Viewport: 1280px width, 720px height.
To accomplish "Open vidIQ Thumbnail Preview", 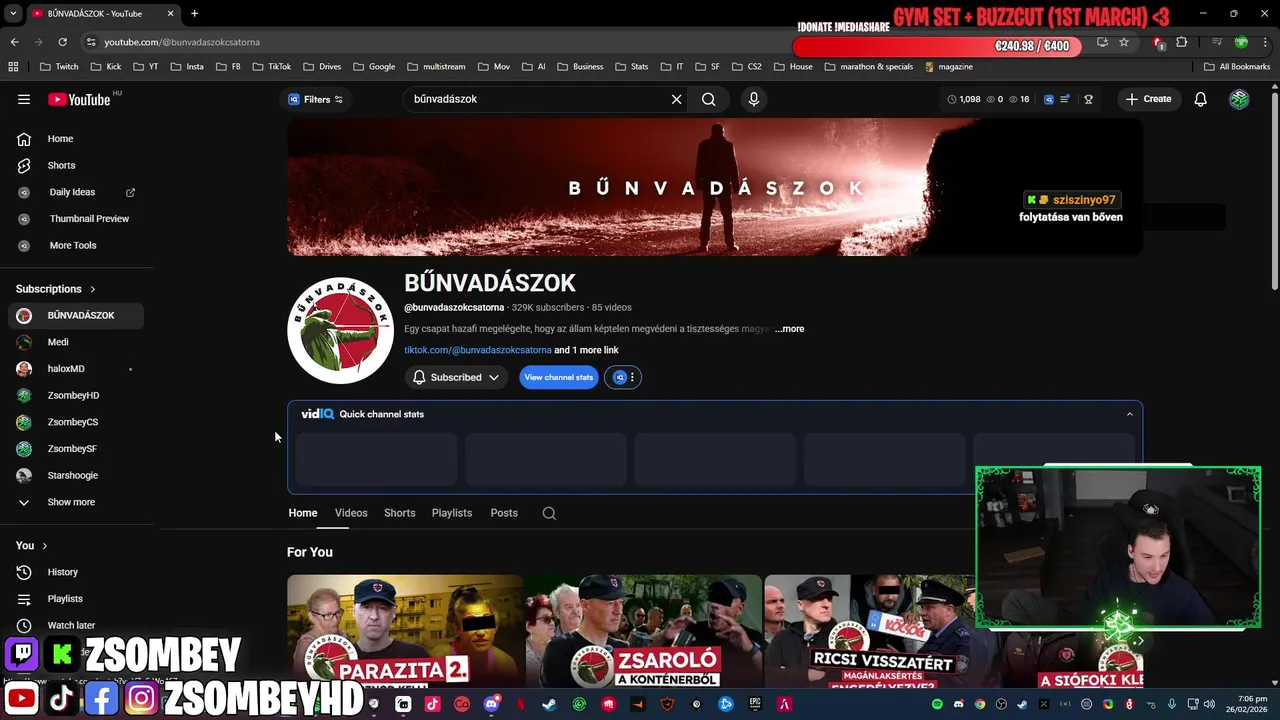I will point(75,218).
